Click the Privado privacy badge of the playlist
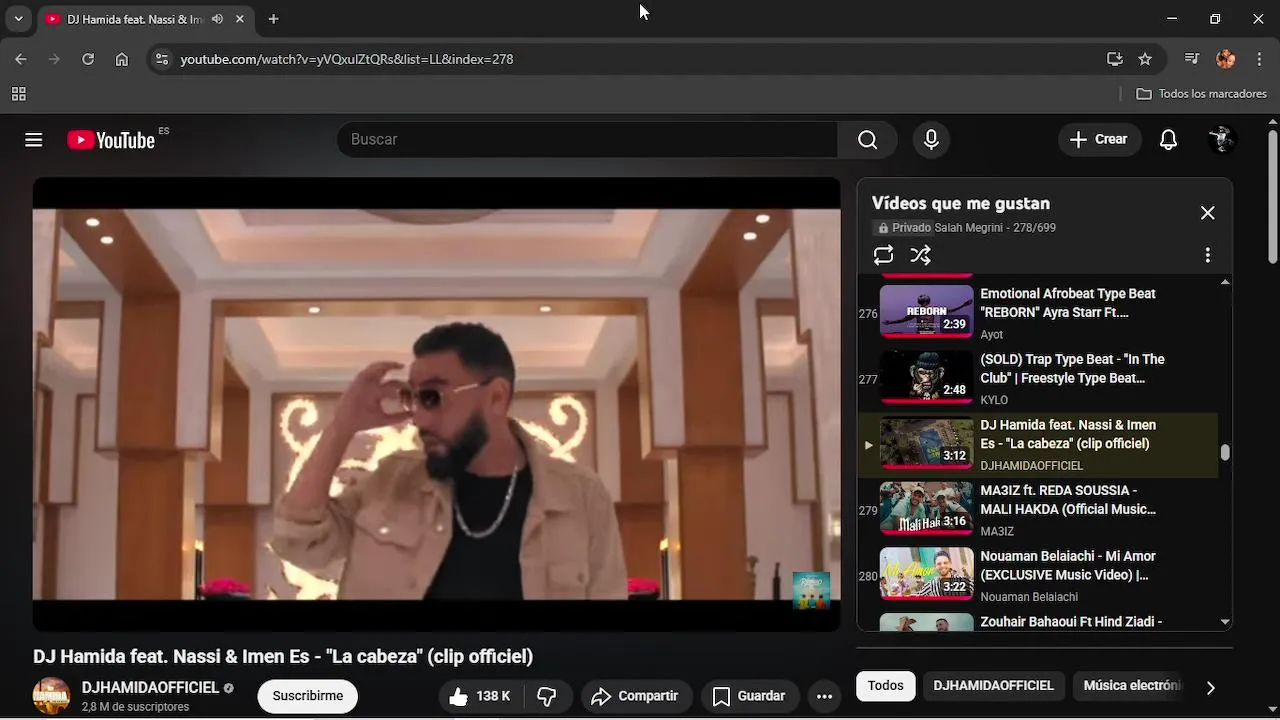The width and height of the screenshot is (1280, 720). 904,228
